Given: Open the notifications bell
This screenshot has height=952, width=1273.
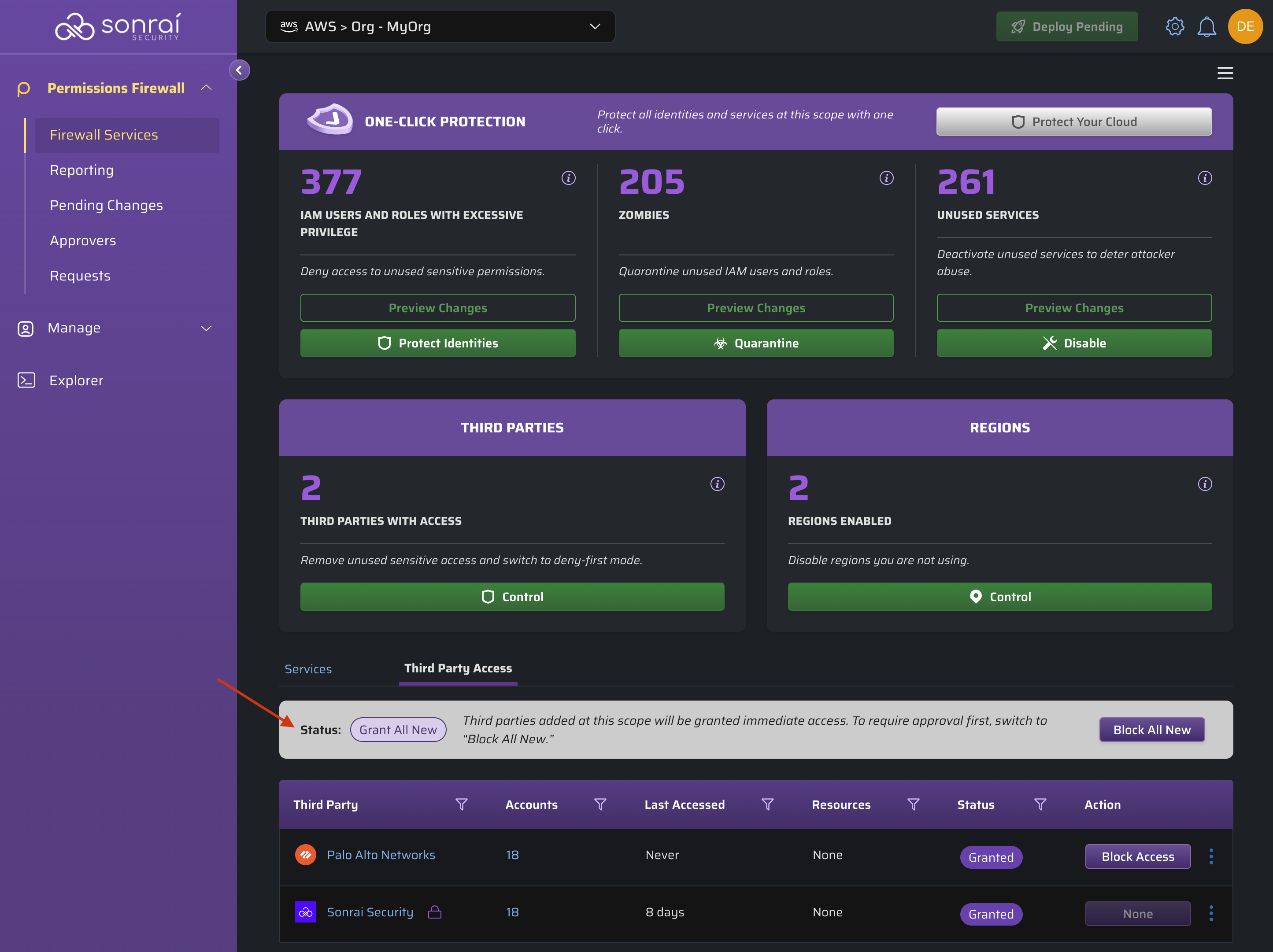Looking at the screenshot, I should pyautogui.click(x=1206, y=26).
